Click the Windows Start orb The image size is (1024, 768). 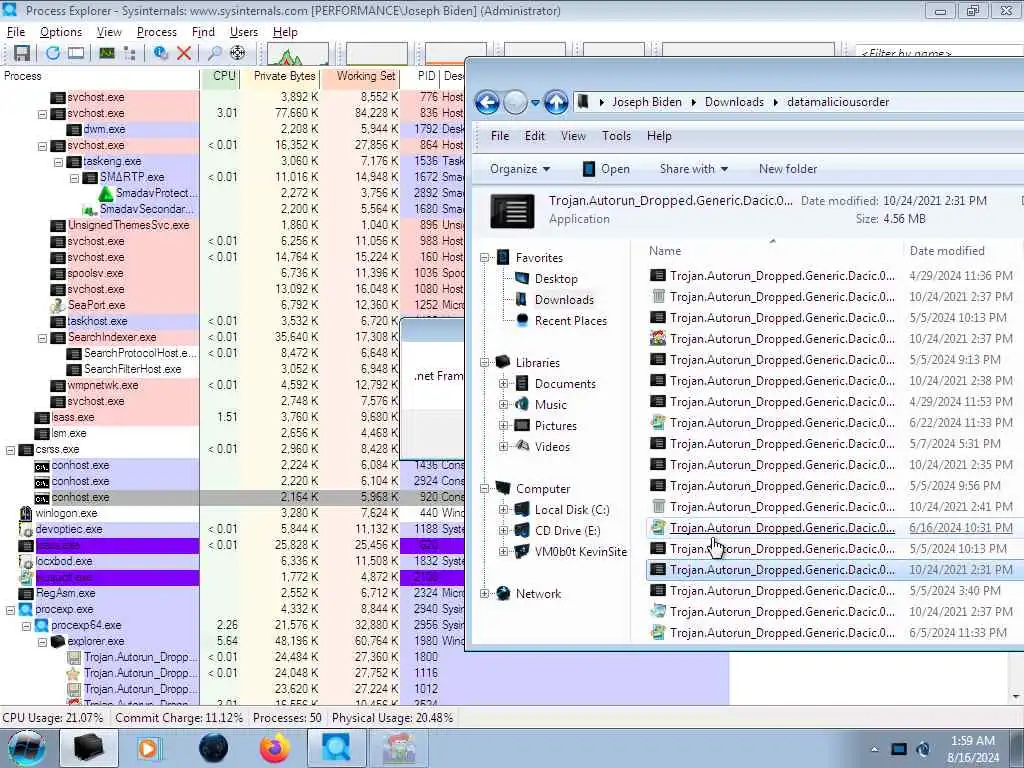tap(27, 748)
